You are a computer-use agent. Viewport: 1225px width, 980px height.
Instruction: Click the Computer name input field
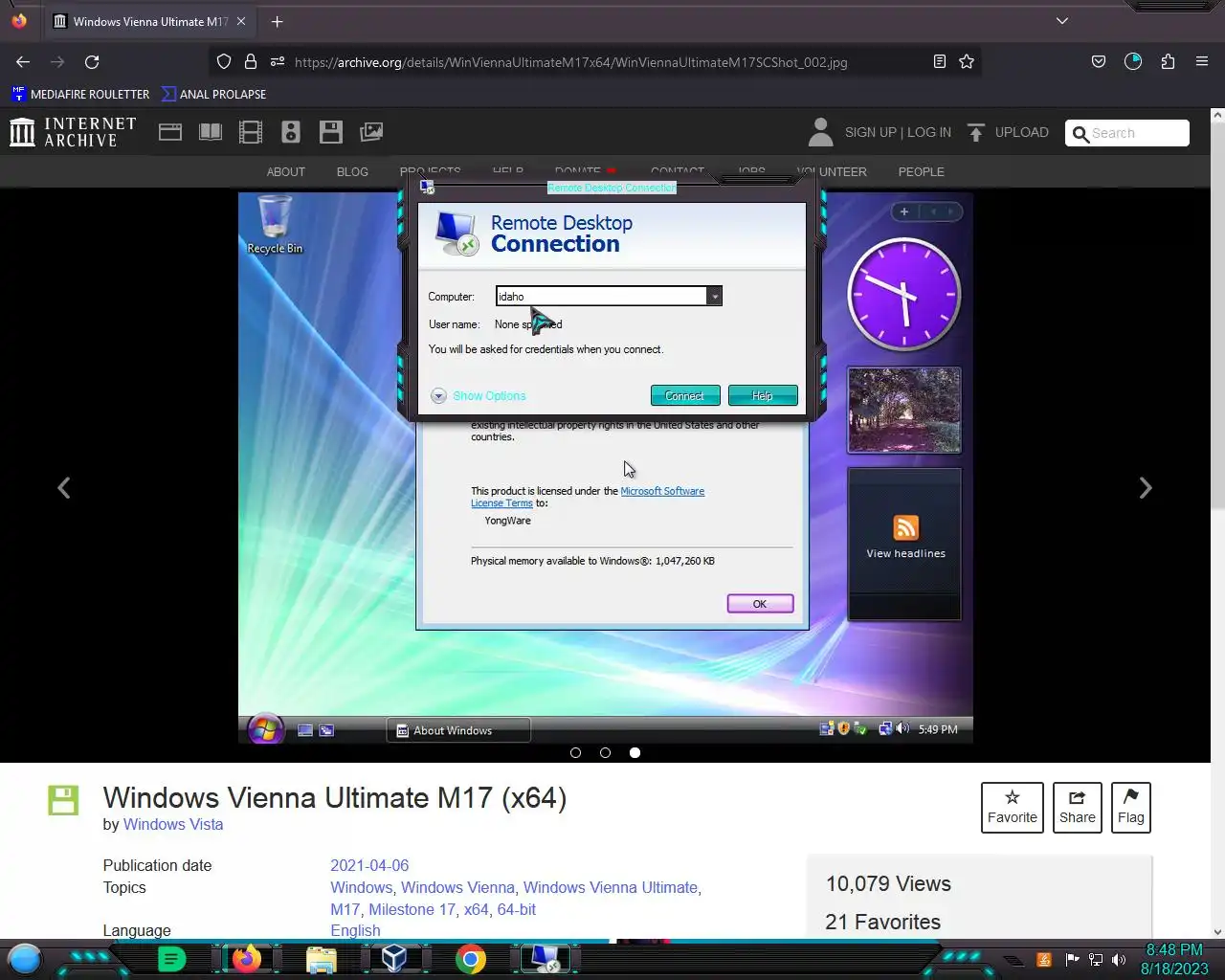pos(602,296)
